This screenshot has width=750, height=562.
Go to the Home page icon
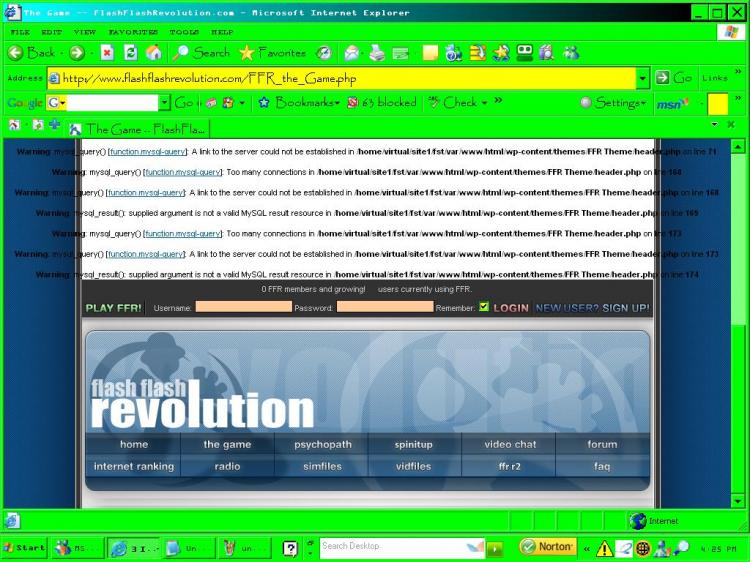click(154, 53)
